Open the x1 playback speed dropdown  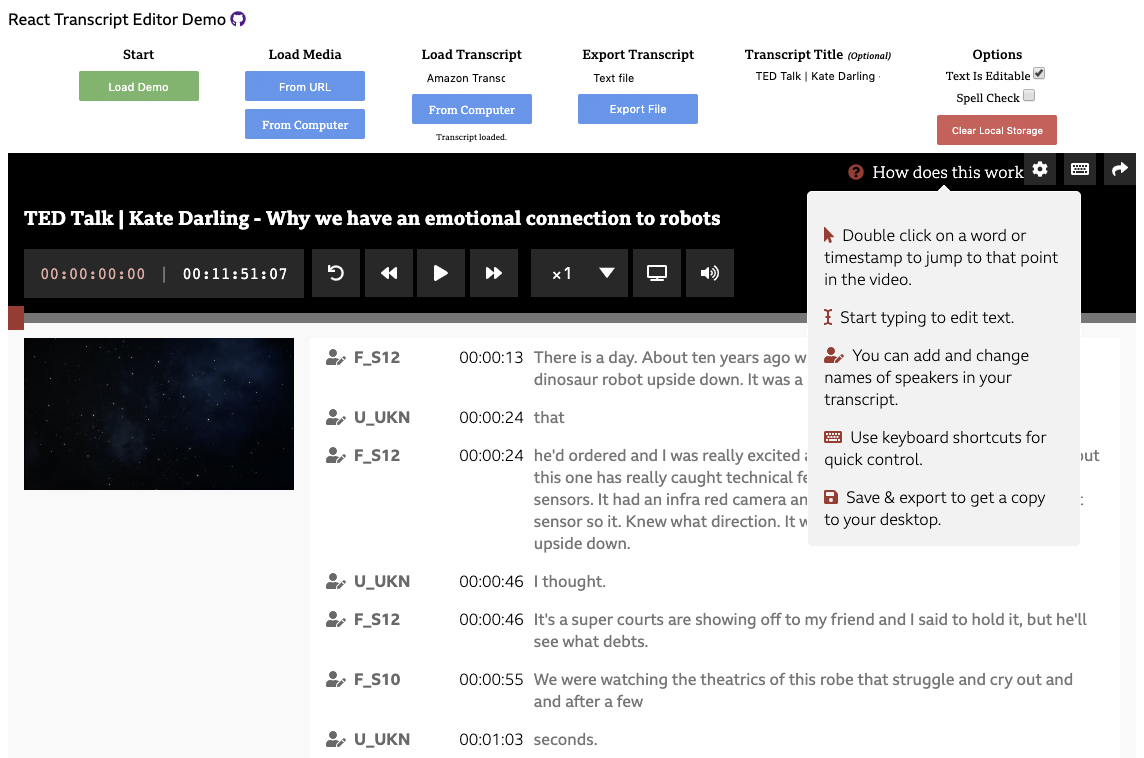(579, 273)
